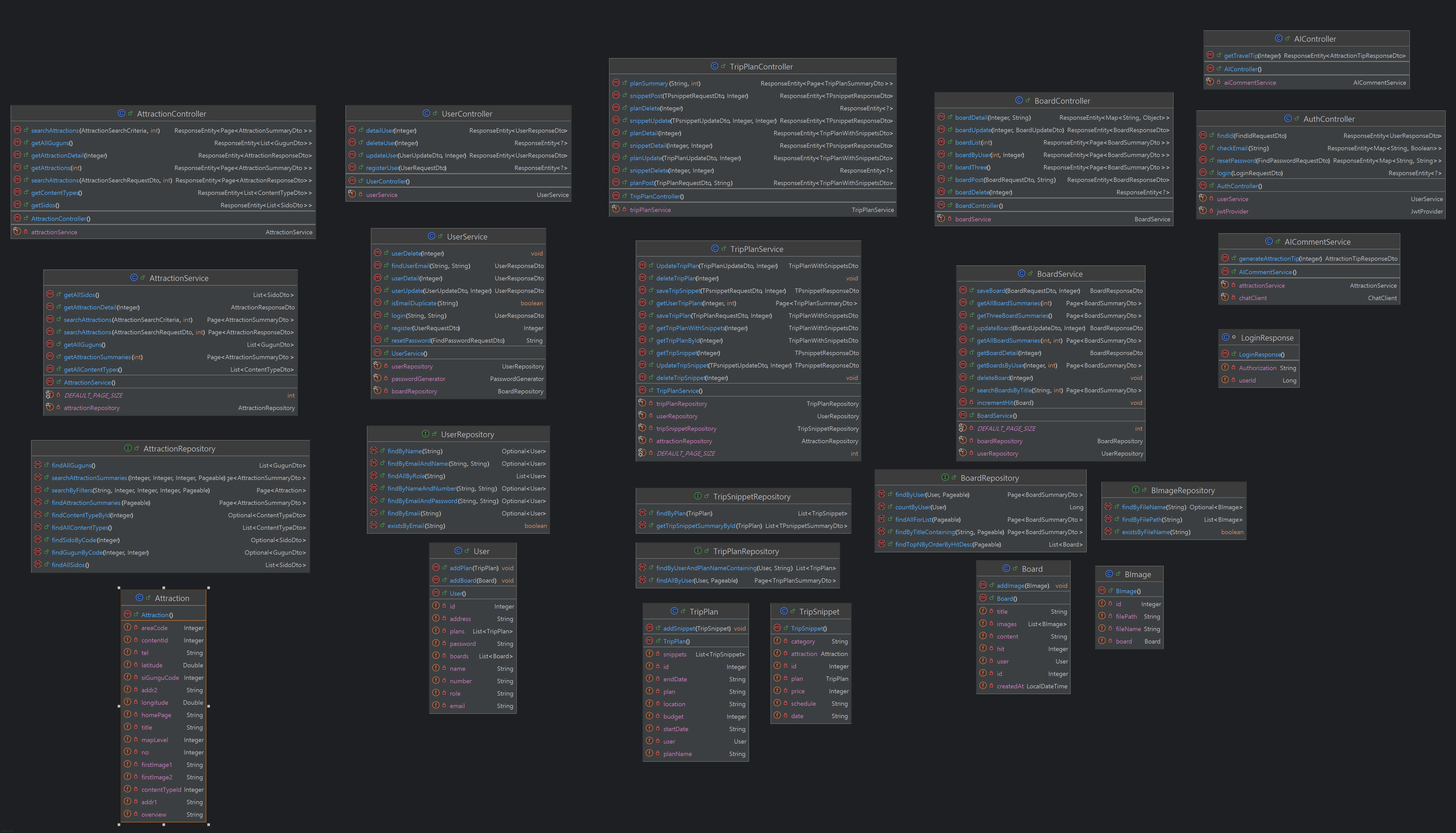Click the method icon next to findByPlan(TripPlan)
The height and width of the screenshot is (833, 1456).
tap(642, 513)
